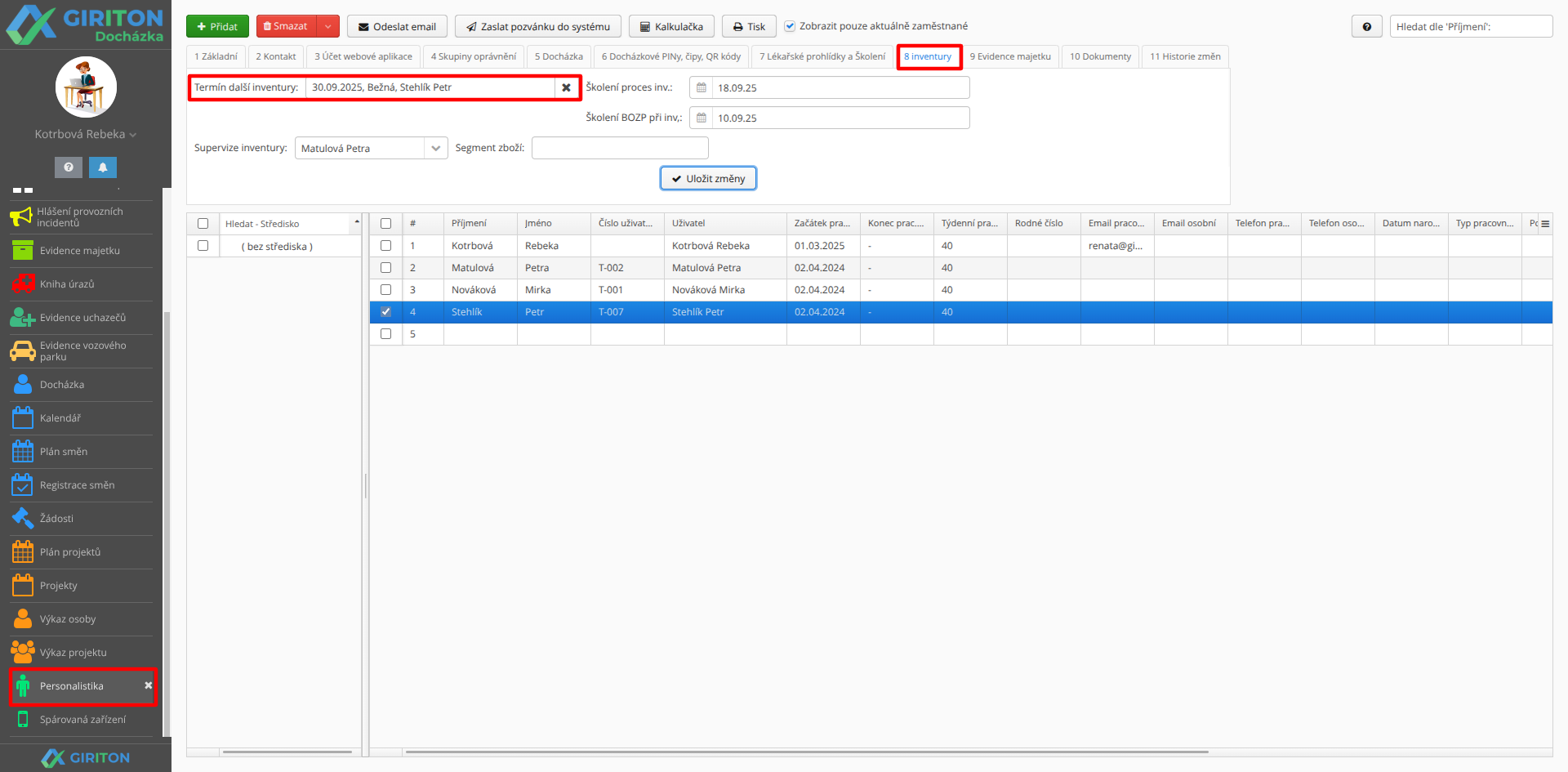The image size is (1568, 772).
Task: Click the Plán směn grid calendar icon
Action: tap(23, 452)
